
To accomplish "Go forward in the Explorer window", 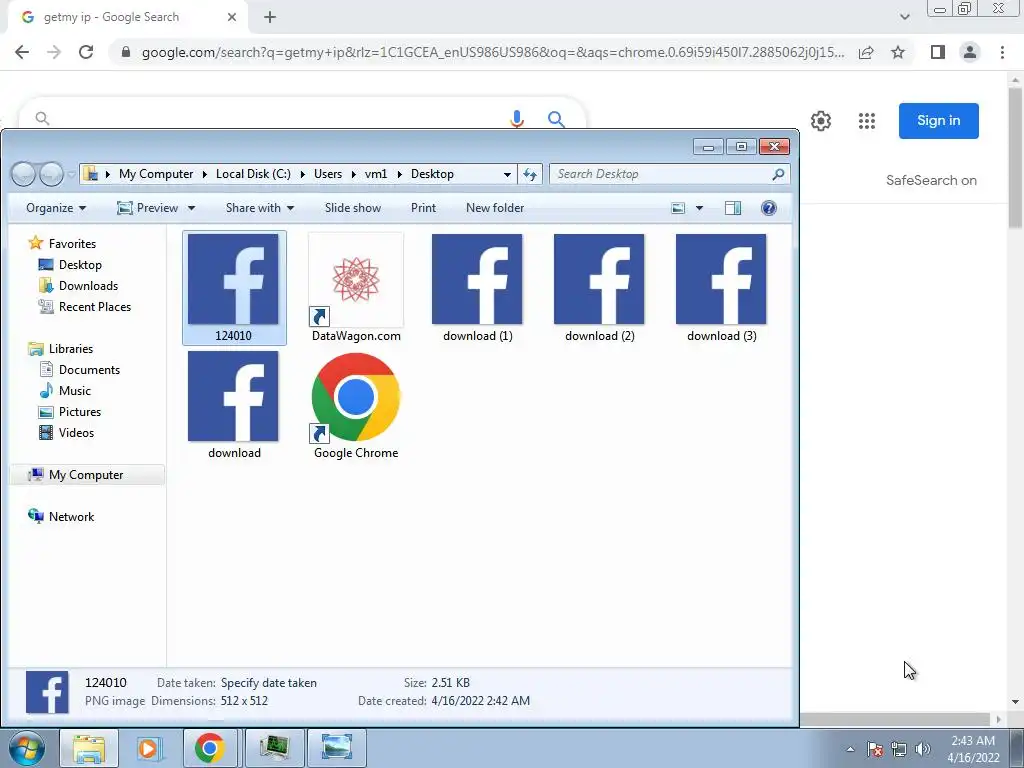I will [51, 174].
